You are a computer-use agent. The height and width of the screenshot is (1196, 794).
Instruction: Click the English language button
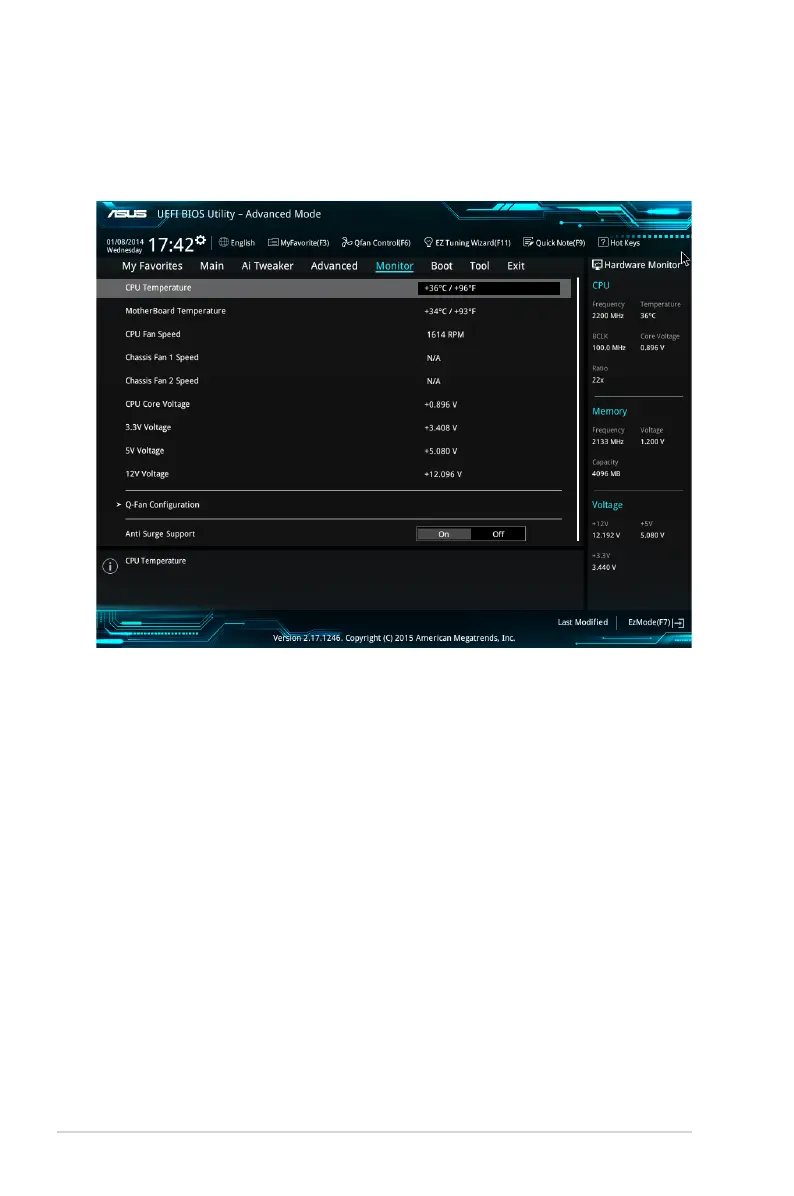(x=243, y=243)
